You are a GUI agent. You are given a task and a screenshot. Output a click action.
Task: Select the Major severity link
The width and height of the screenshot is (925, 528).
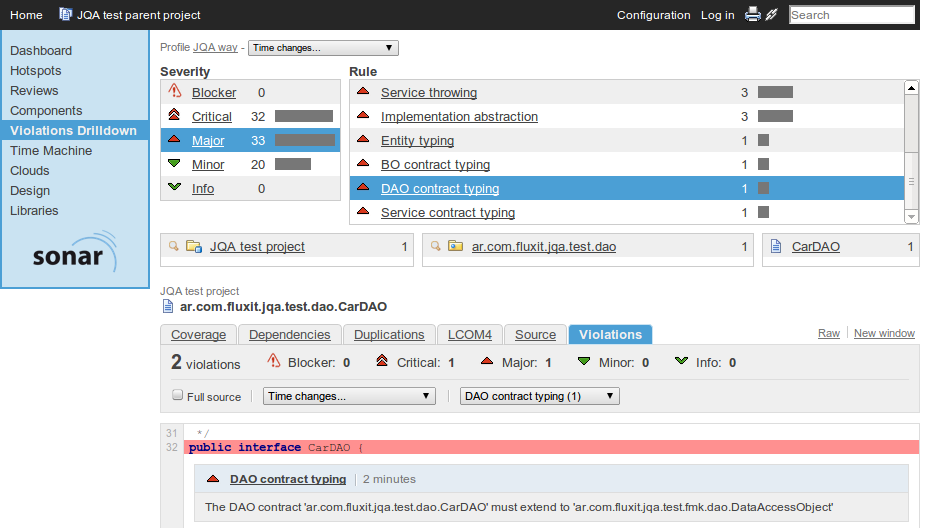click(x=208, y=140)
